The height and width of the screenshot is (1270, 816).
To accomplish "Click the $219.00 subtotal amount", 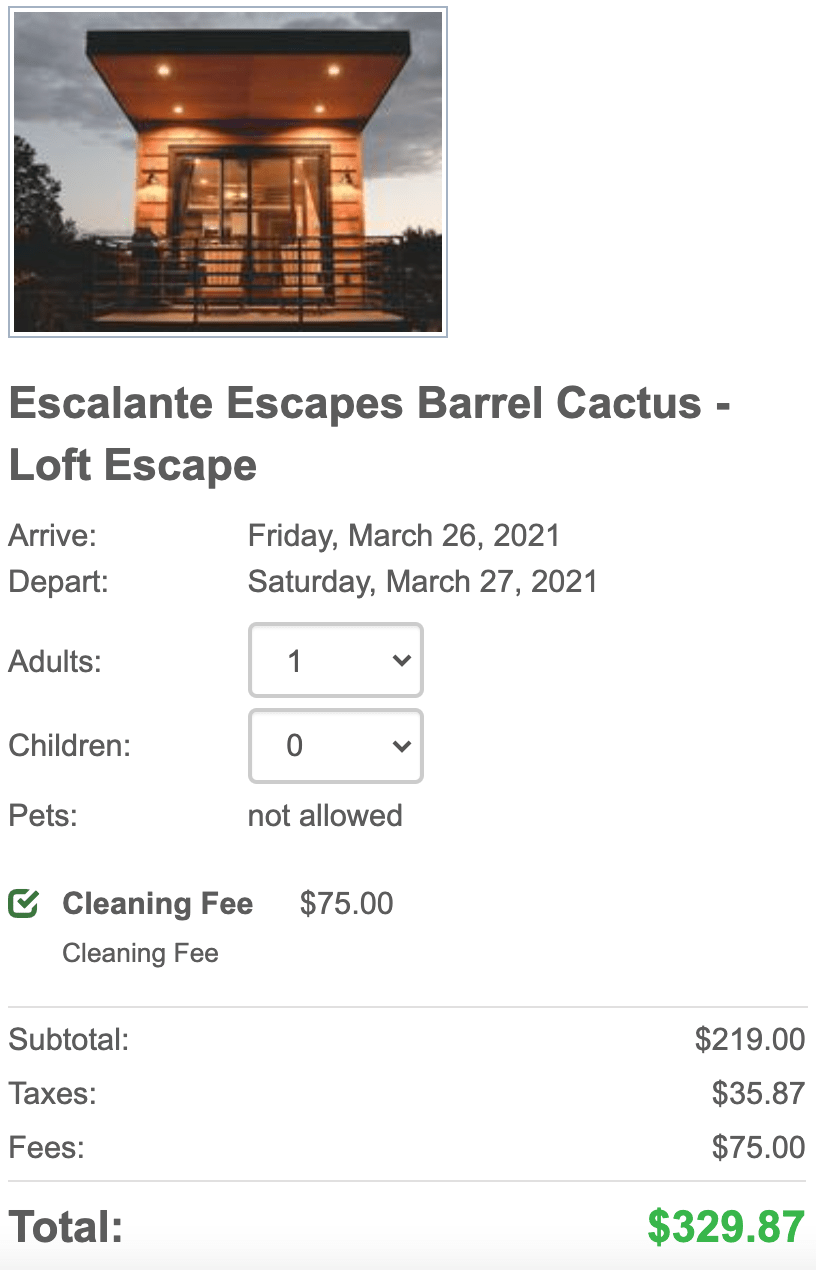I will 750,1040.
